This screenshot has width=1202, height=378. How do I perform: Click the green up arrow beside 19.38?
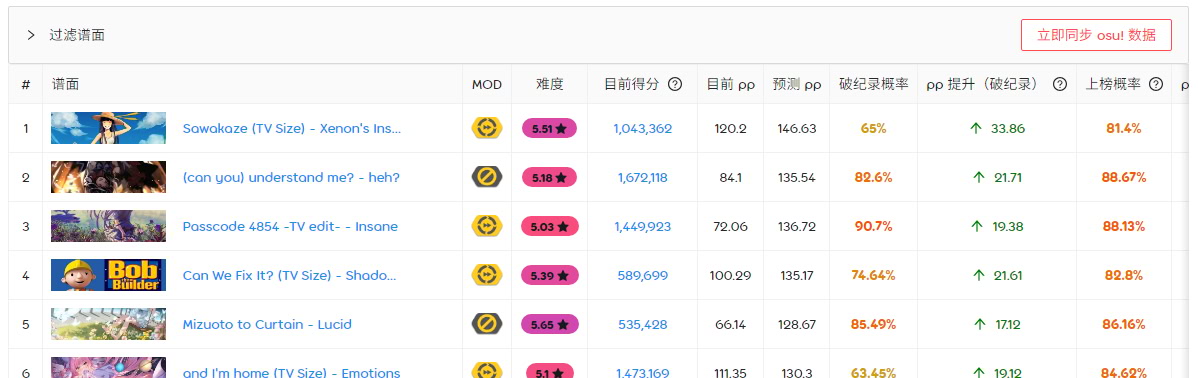pos(977,226)
